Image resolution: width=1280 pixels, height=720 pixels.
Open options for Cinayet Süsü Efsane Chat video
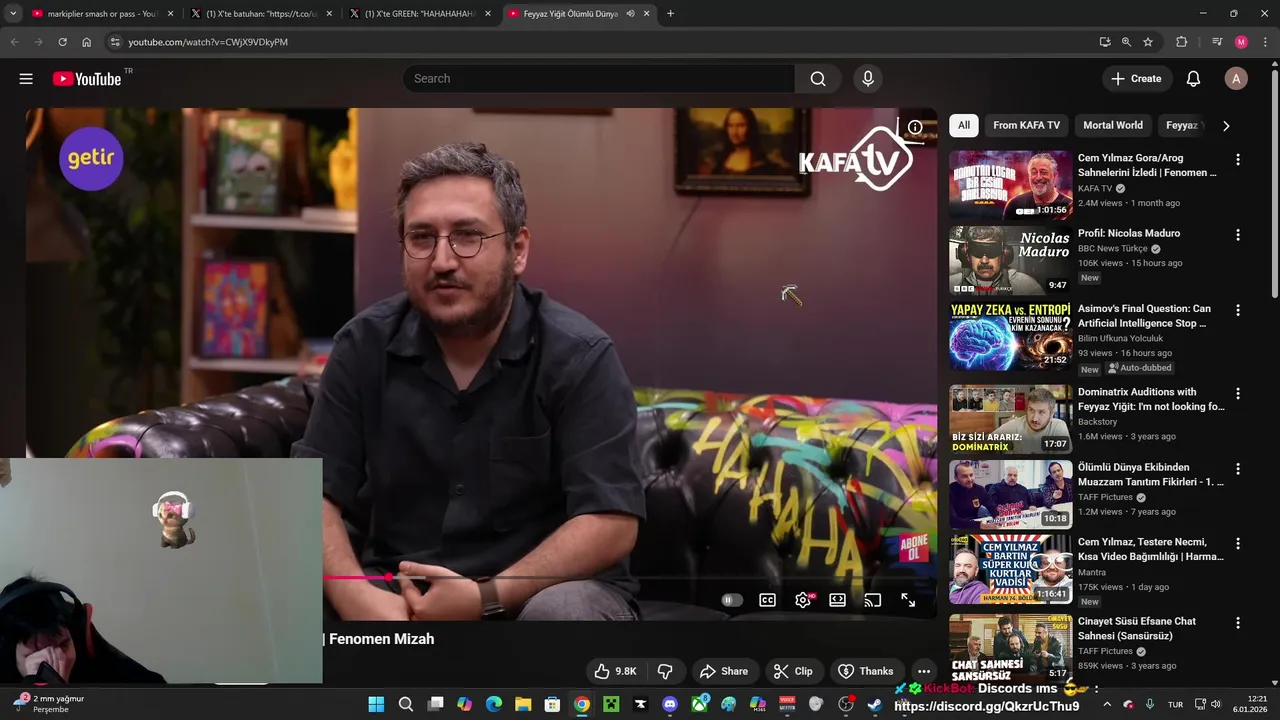coord(1238,623)
